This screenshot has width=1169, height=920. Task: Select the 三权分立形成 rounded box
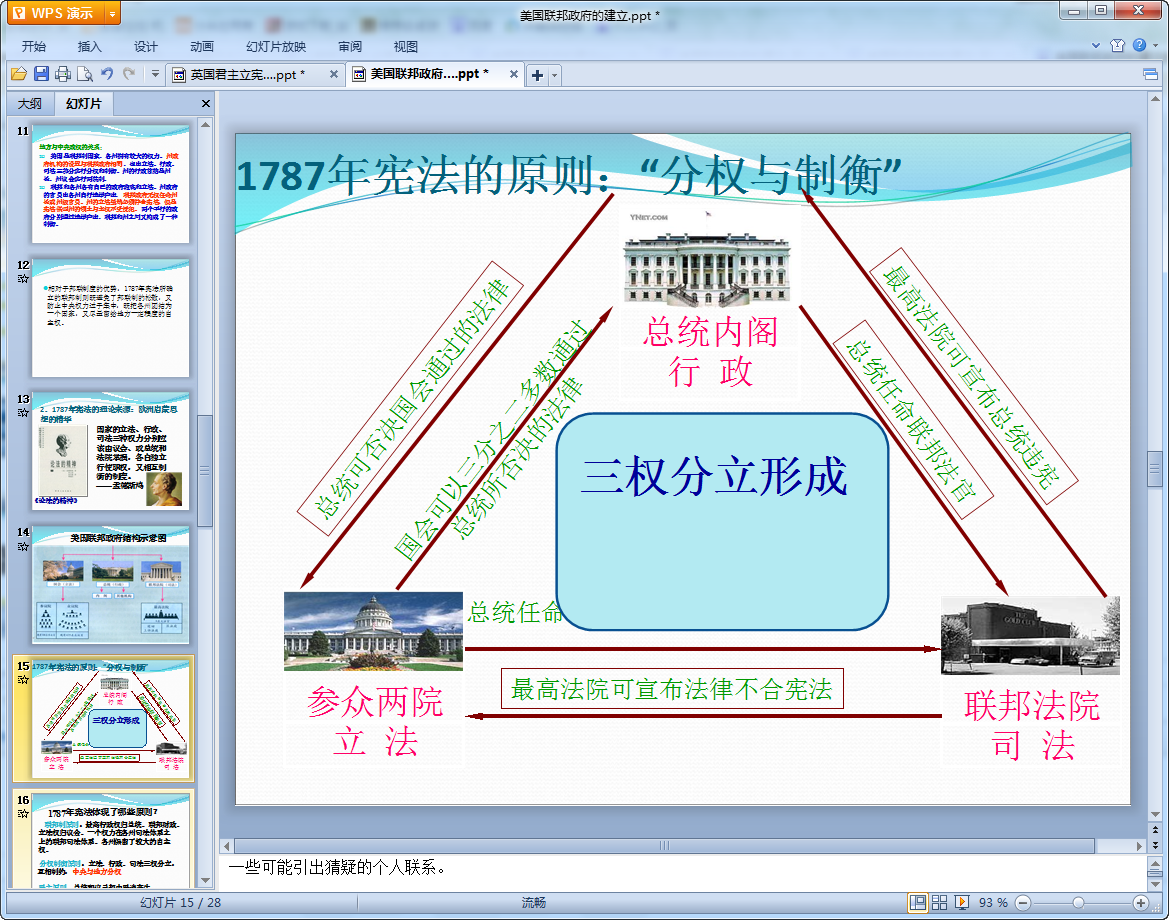(x=722, y=522)
